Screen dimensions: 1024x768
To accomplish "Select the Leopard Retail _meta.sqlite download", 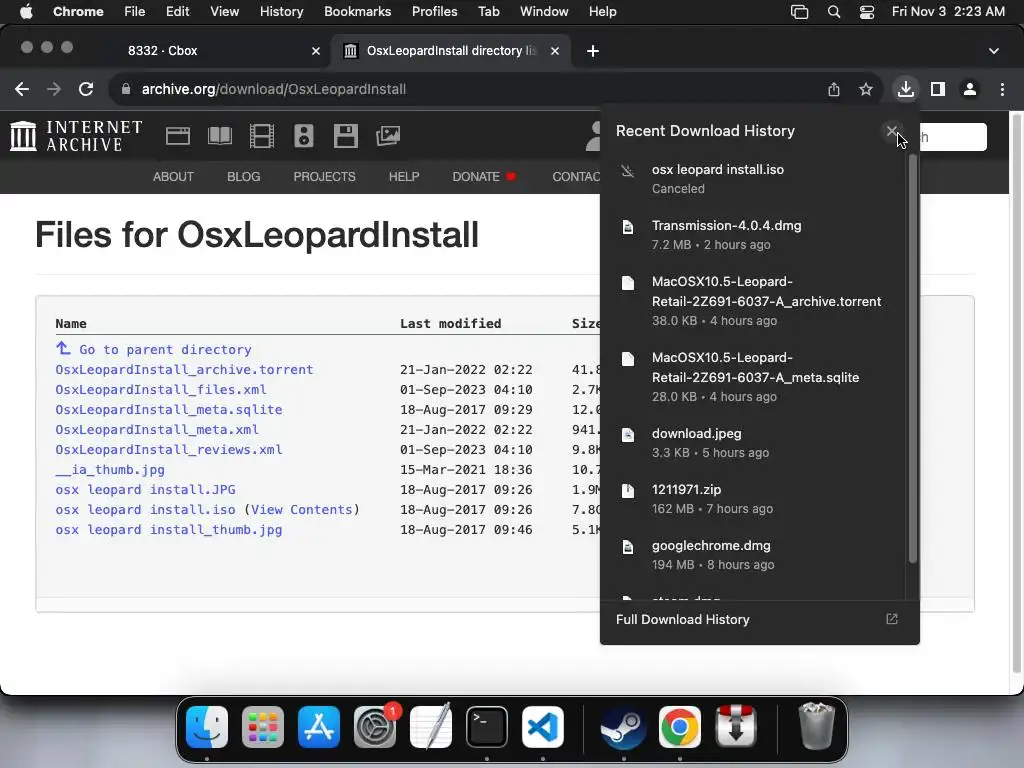I will [754, 377].
